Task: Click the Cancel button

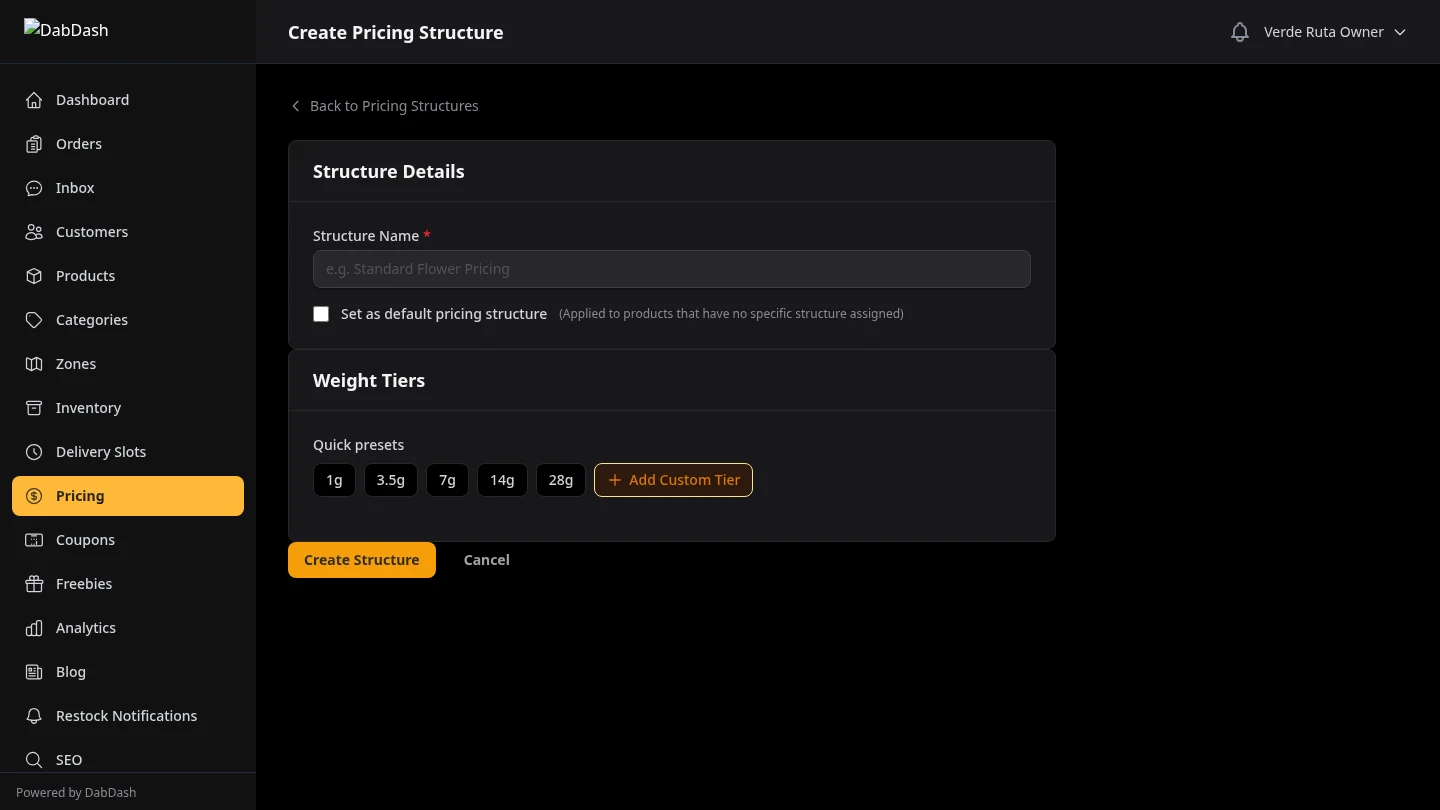Action: (486, 560)
